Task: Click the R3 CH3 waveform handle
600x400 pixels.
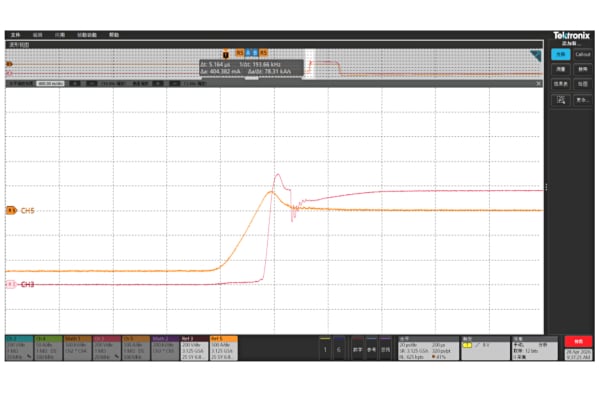Action: click(11, 284)
